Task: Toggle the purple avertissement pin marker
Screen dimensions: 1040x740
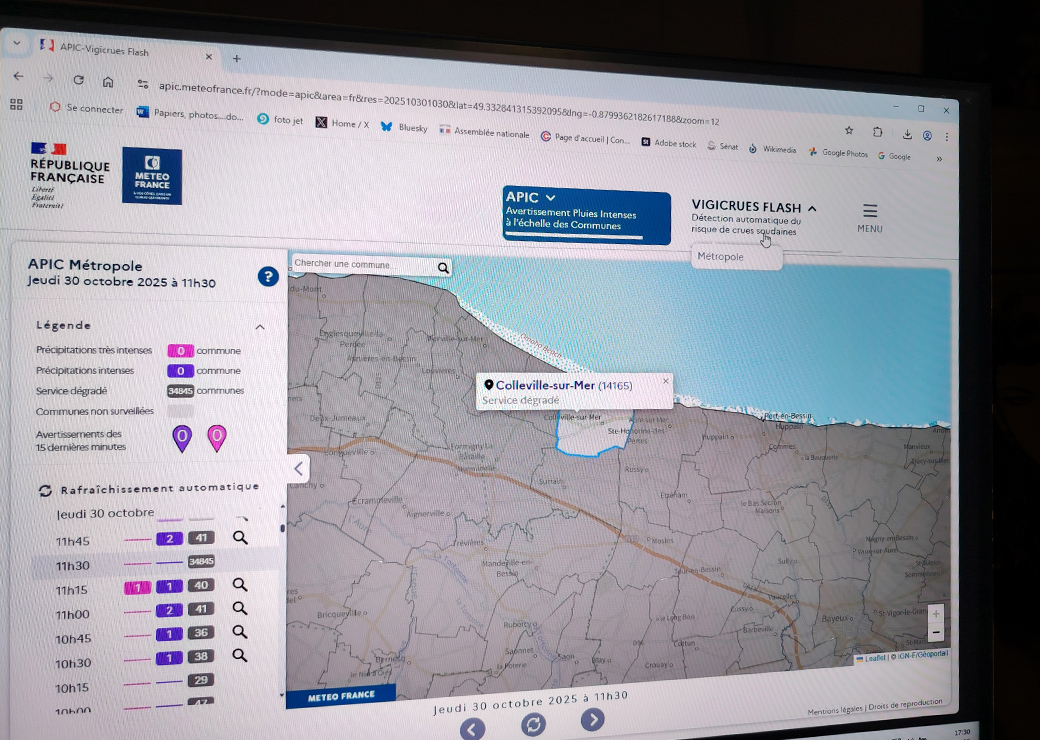Action: click(182, 438)
